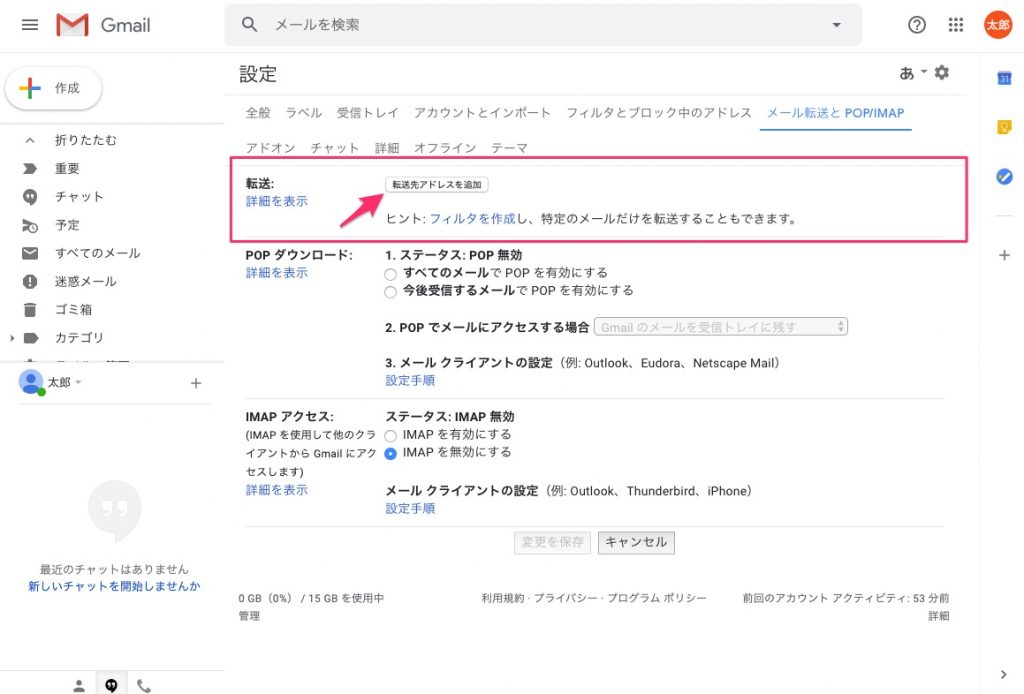Open the input language あ dropdown
The height and width of the screenshot is (694, 1024).
pyautogui.click(x=912, y=73)
